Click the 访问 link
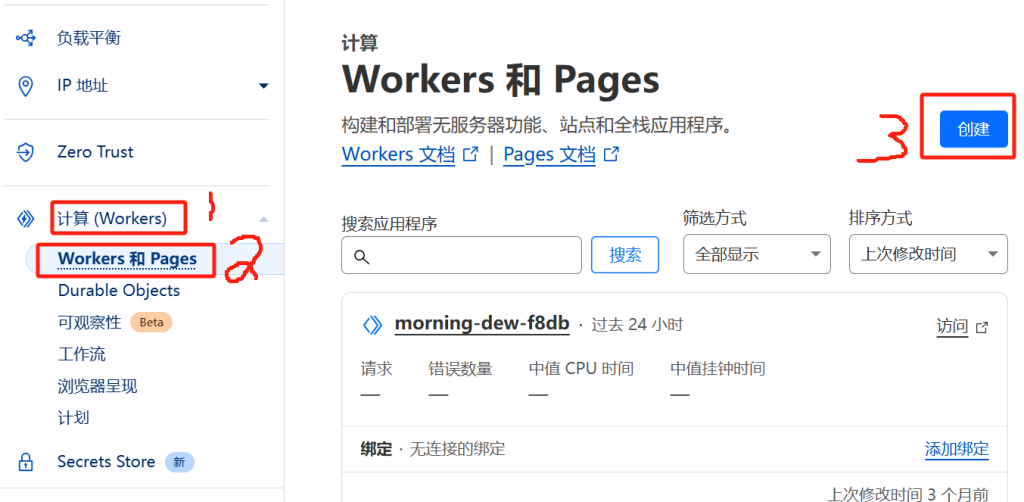This screenshot has width=1024, height=502. [x=952, y=326]
